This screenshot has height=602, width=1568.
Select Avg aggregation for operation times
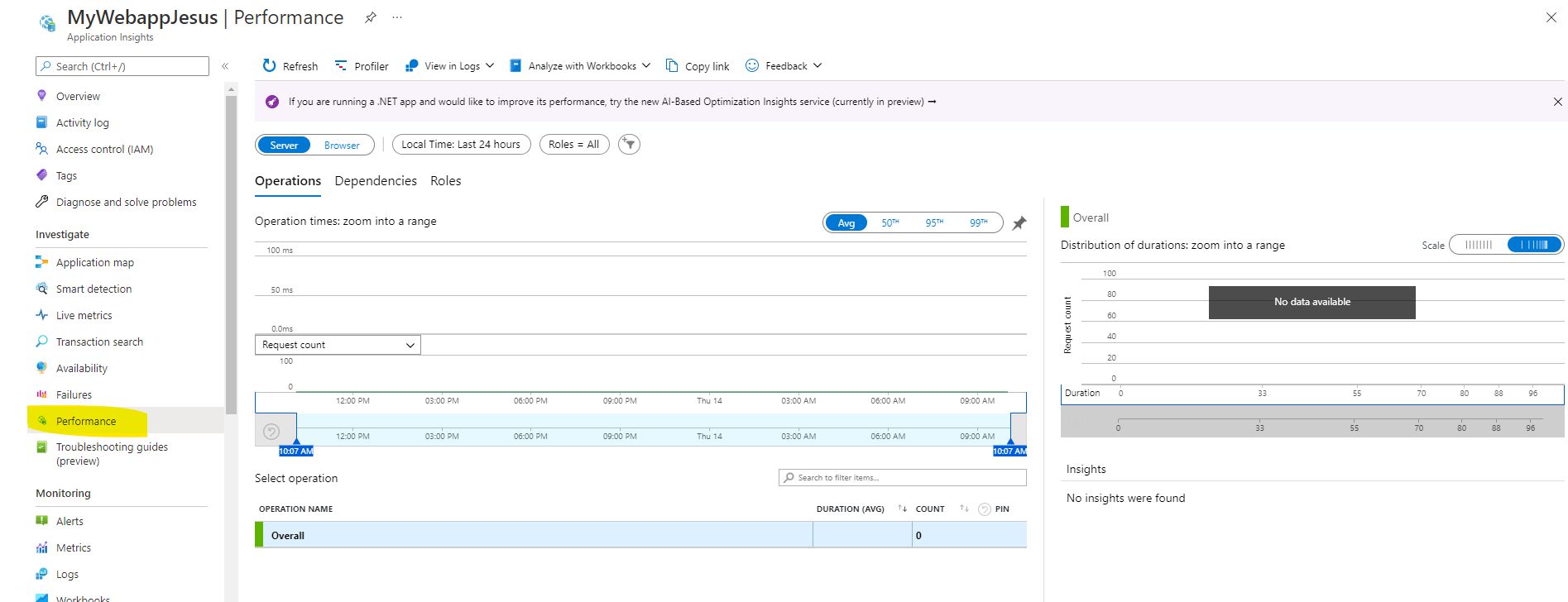point(846,223)
